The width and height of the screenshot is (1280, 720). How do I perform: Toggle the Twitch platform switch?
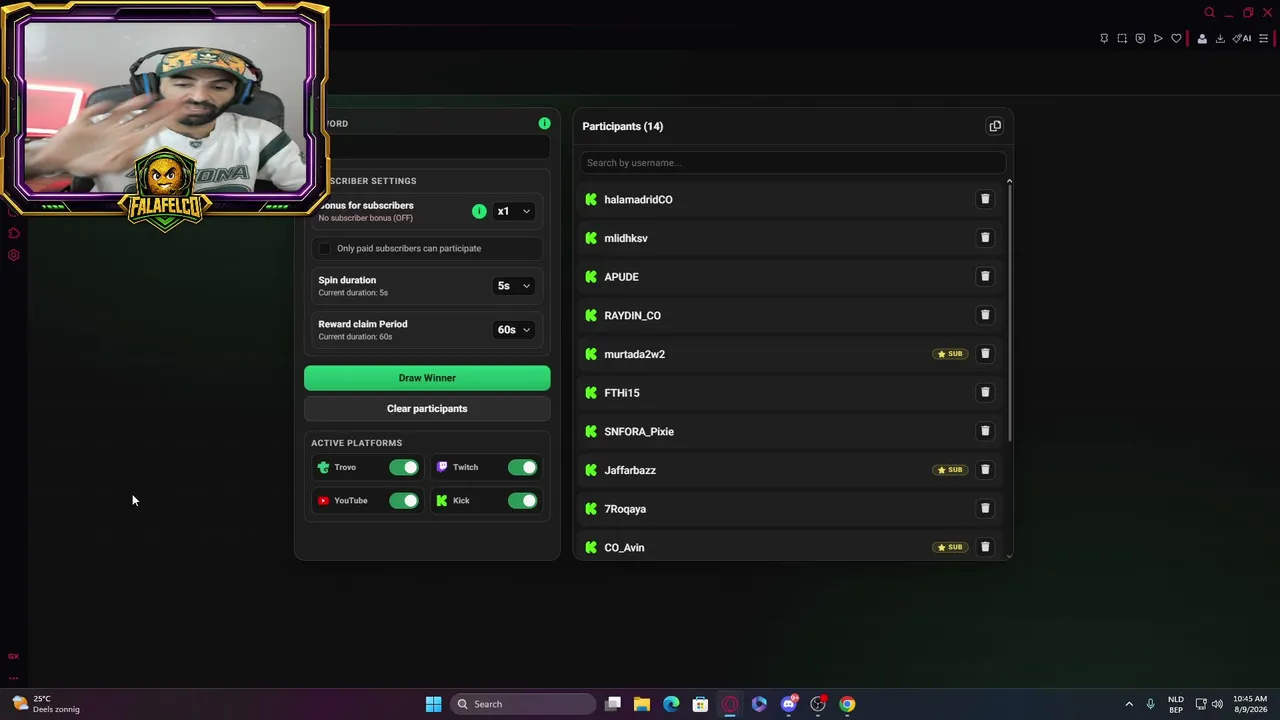pyautogui.click(x=522, y=467)
